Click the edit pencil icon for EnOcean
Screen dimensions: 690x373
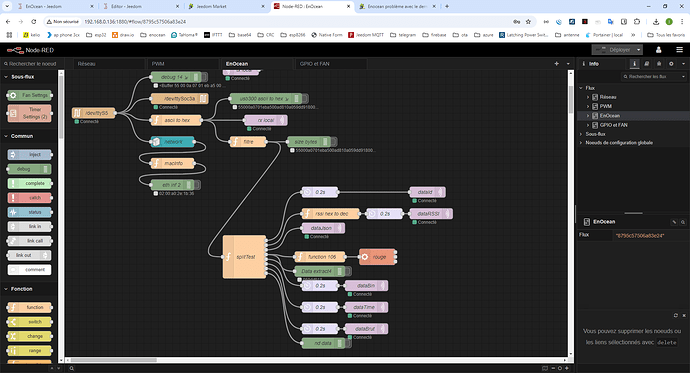coord(674,222)
